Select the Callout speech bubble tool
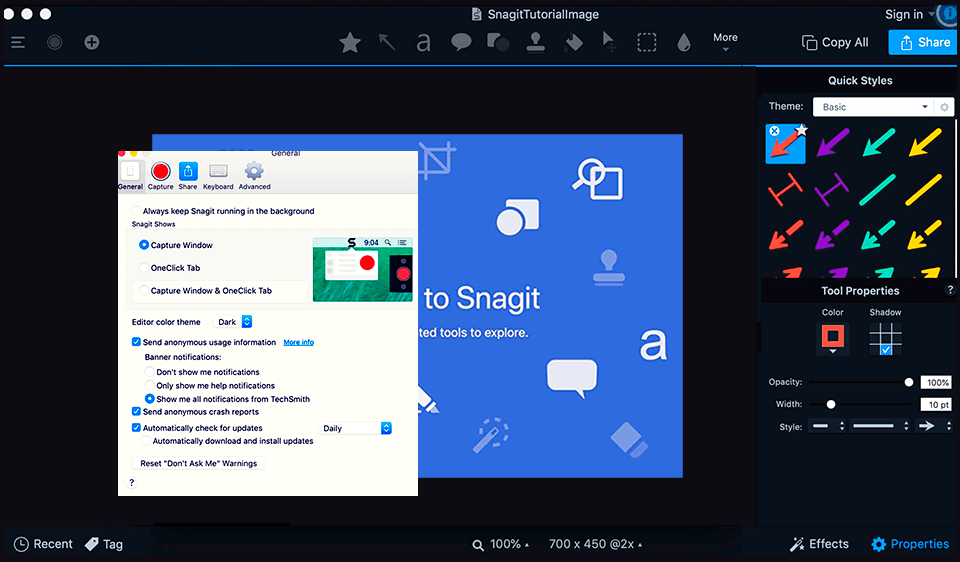The image size is (960, 562). (x=461, y=42)
